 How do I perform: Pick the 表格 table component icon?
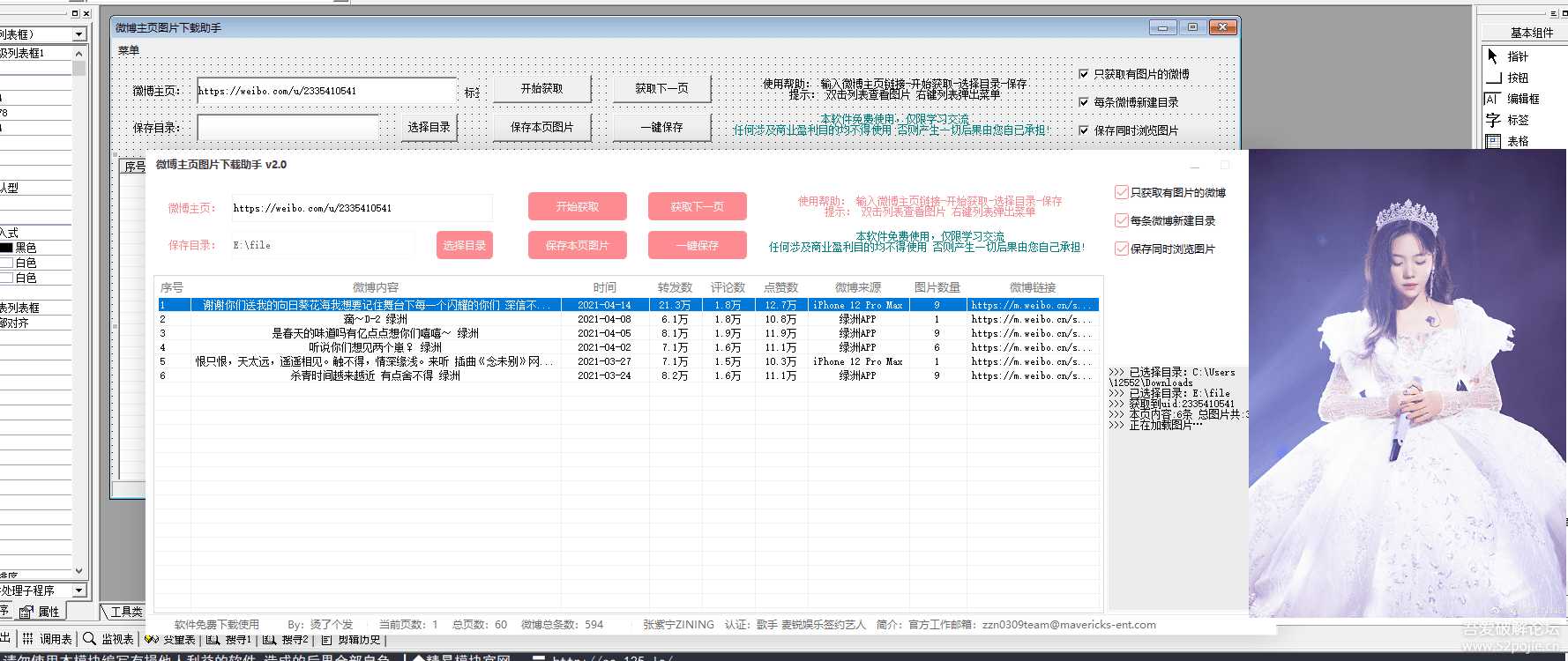pyautogui.click(x=1493, y=141)
